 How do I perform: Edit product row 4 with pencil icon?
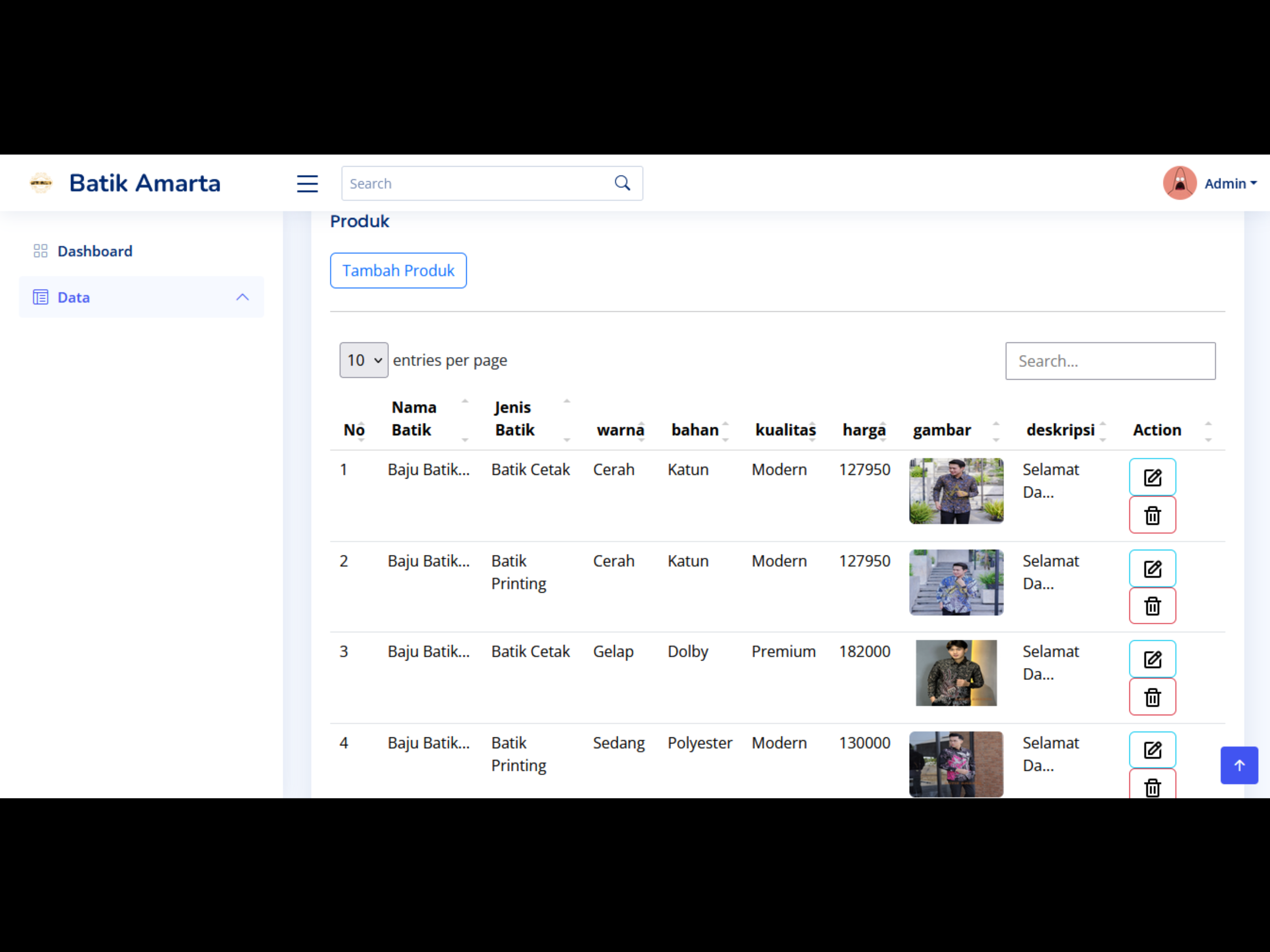1152,750
